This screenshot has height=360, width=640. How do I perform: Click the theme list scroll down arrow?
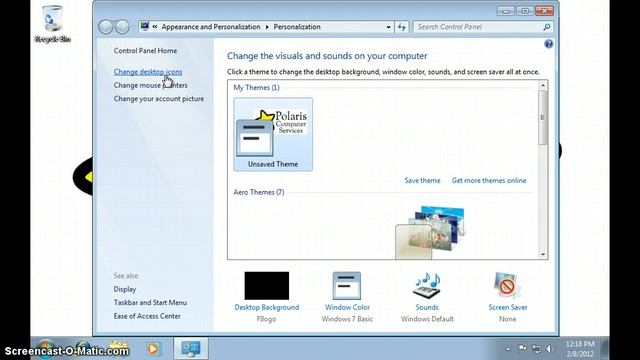tap(543, 254)
